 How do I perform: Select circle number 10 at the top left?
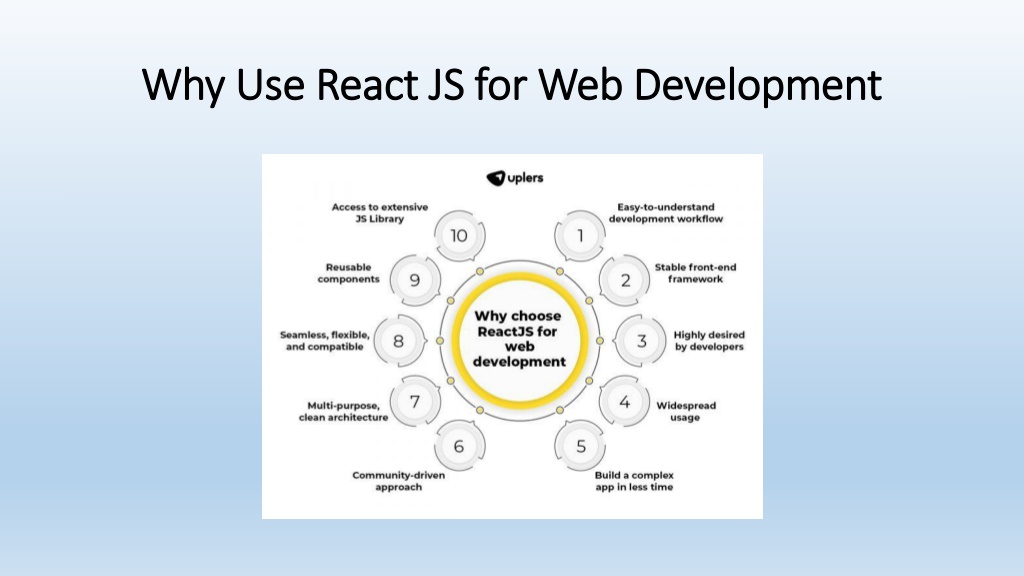[458, 236]
